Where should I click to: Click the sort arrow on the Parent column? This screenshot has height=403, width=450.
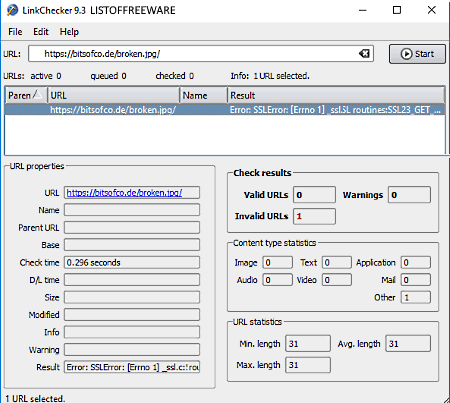click(38, 94)
